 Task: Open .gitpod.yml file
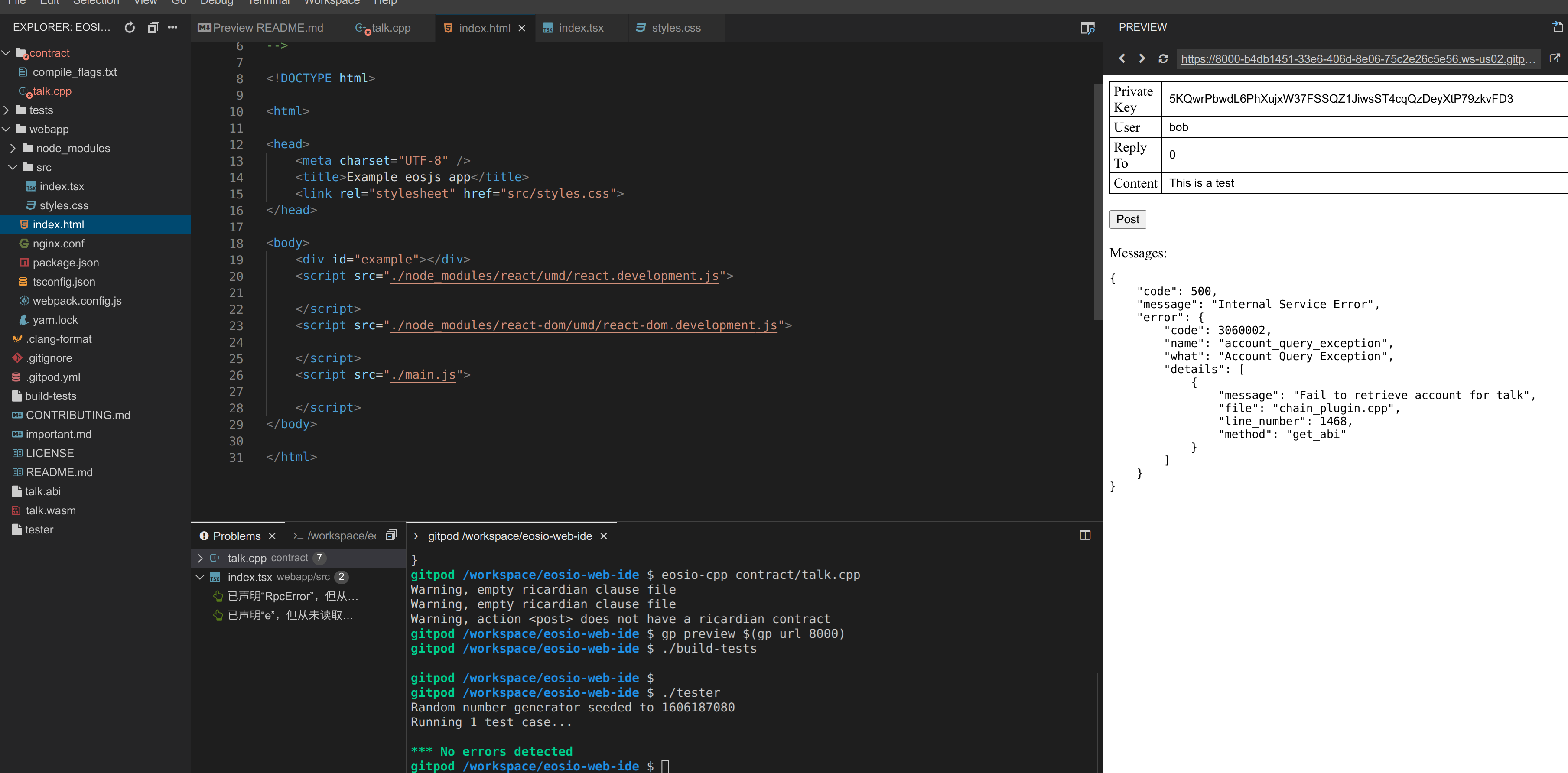53,377
